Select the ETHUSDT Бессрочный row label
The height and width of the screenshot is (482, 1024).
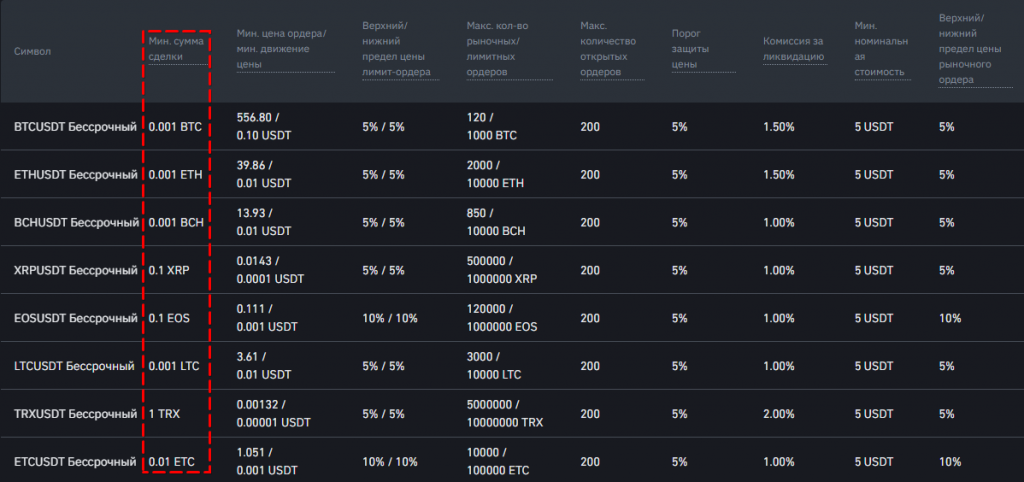pyautogui.click(x=75, y=175)
